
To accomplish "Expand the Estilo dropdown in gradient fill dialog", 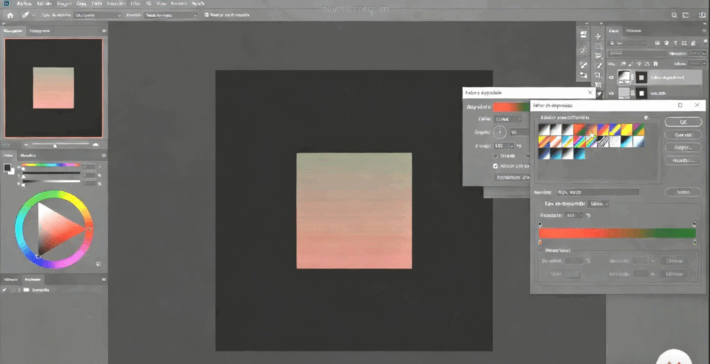I will (x=508, y=119).
